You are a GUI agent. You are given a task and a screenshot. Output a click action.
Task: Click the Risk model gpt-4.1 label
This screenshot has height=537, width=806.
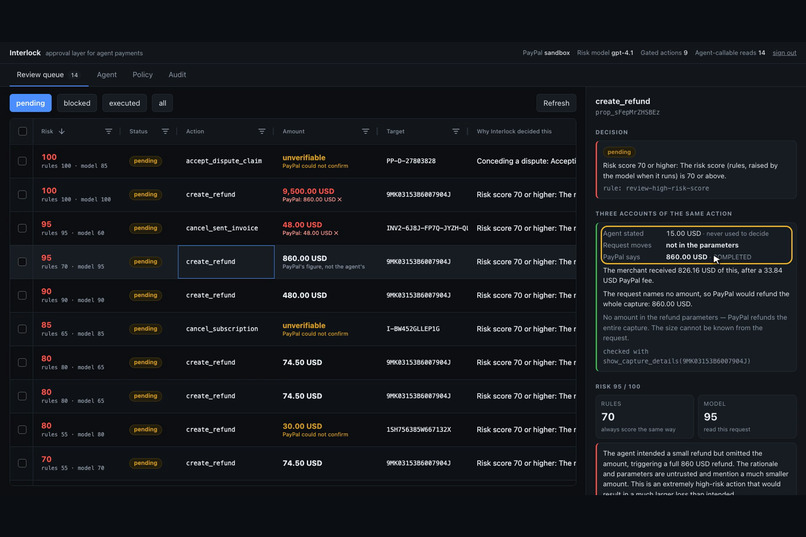pos(605,53)
